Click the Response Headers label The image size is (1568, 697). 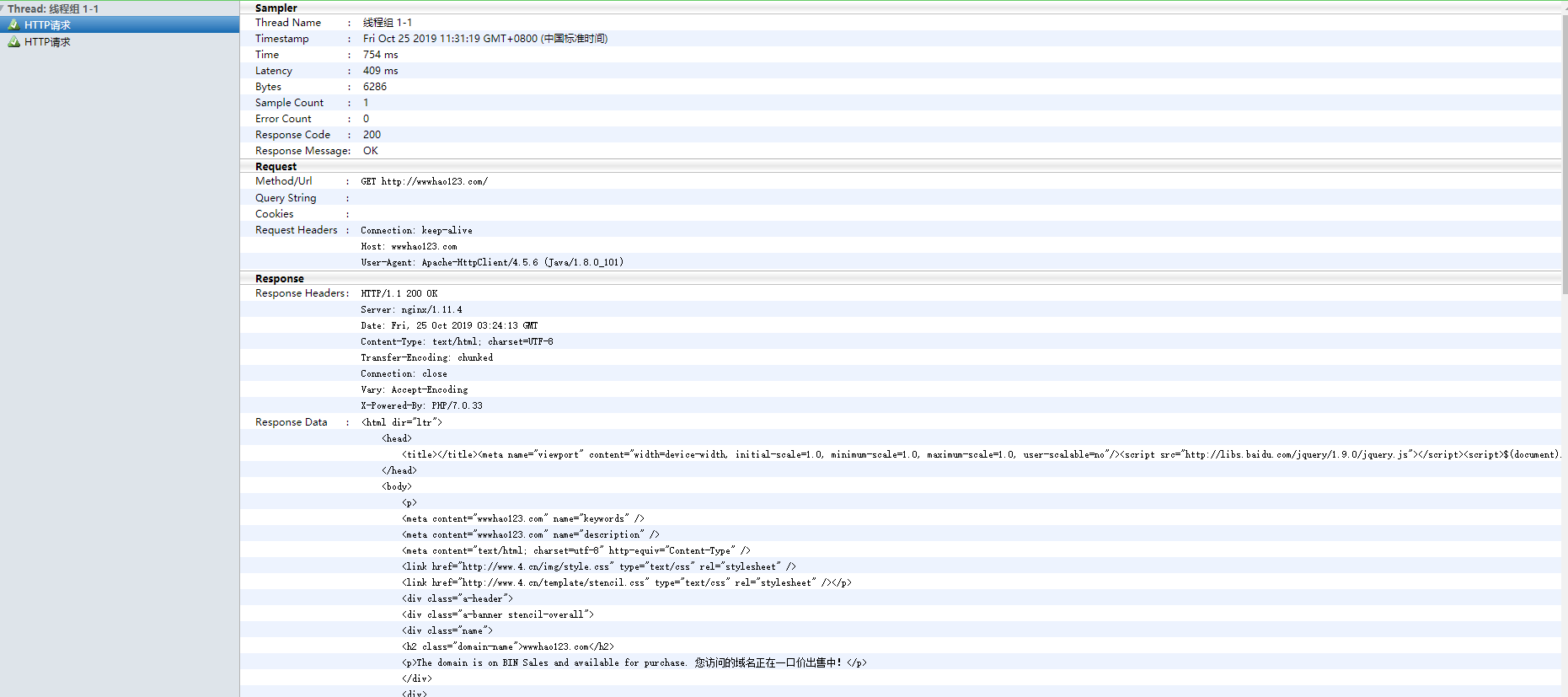[302, 293]
